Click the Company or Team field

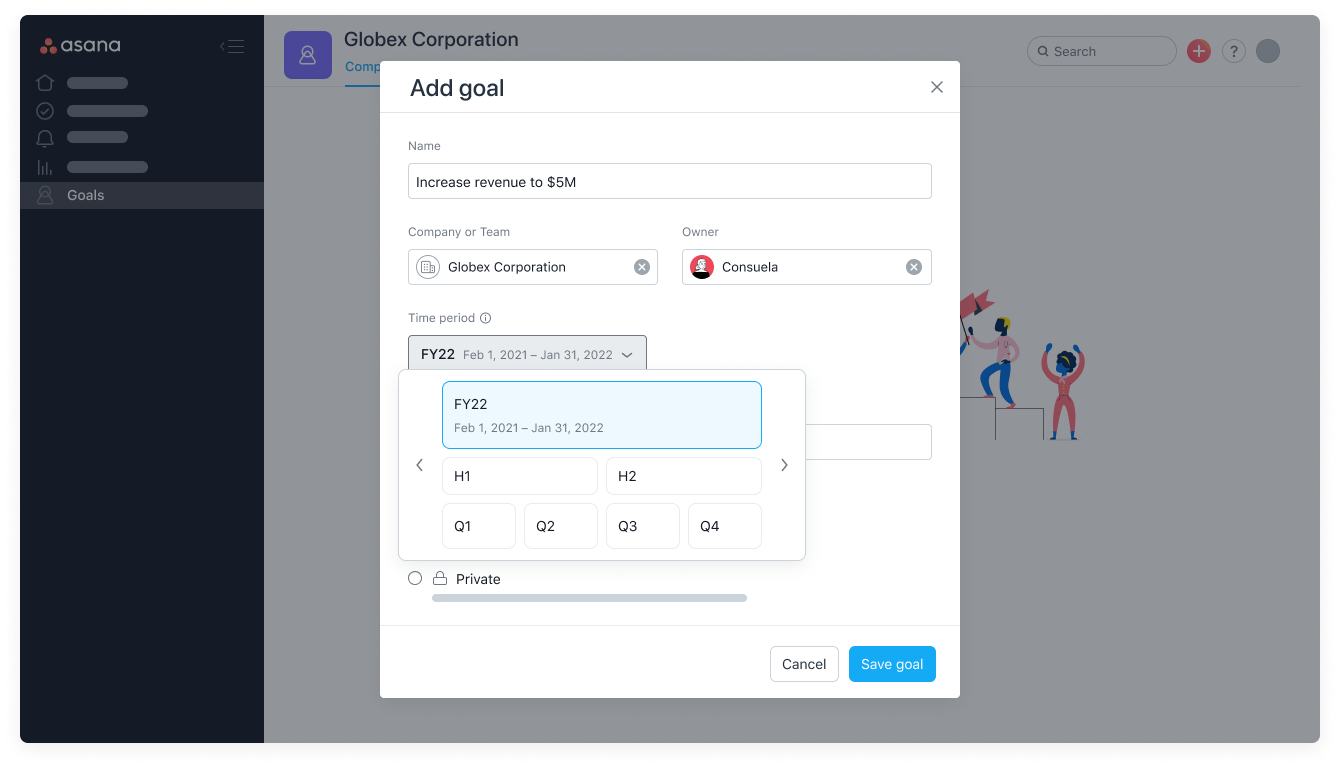tap(533, 267)
